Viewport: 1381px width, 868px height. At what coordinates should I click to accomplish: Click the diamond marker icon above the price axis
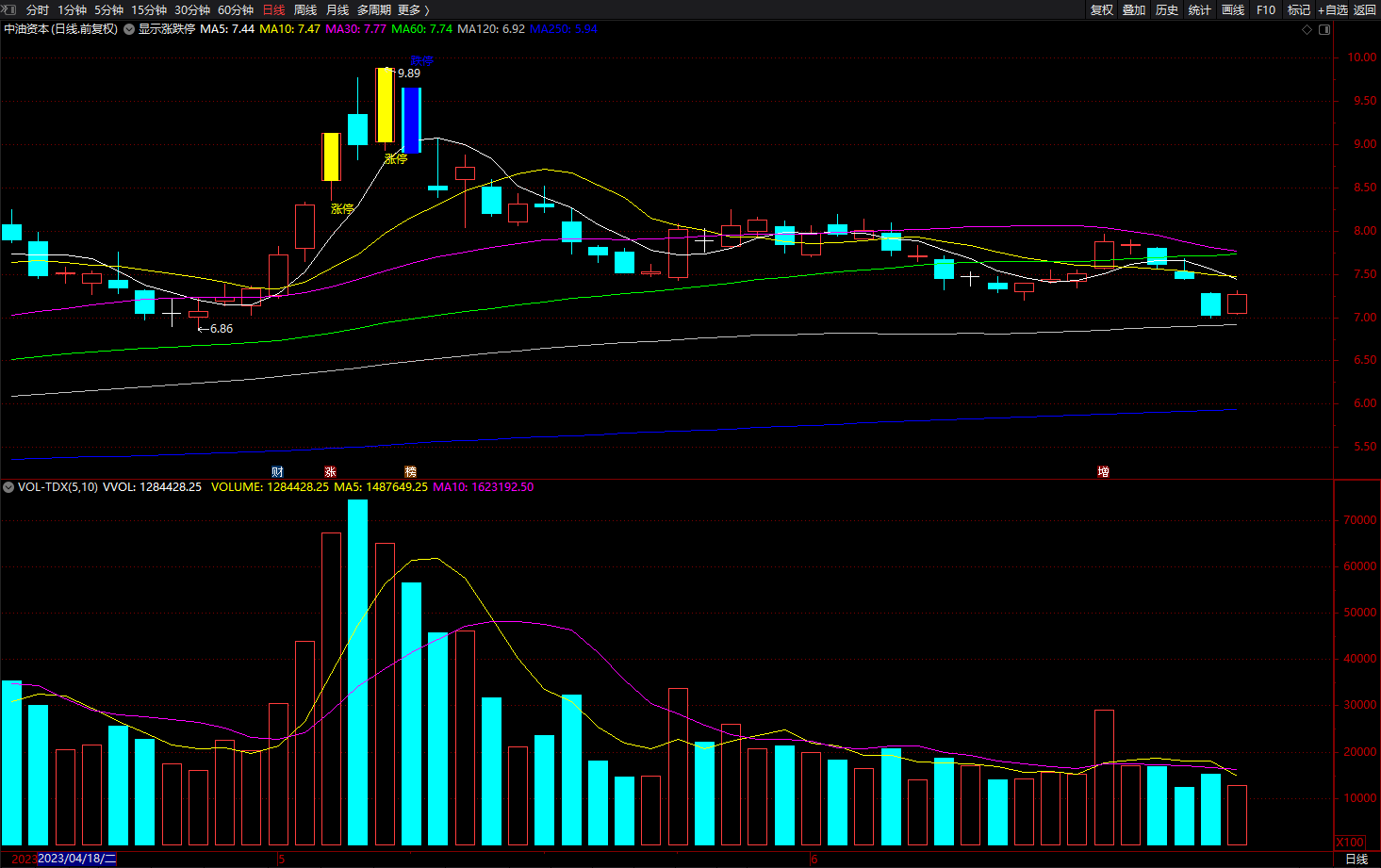[x=1307, y=30]
